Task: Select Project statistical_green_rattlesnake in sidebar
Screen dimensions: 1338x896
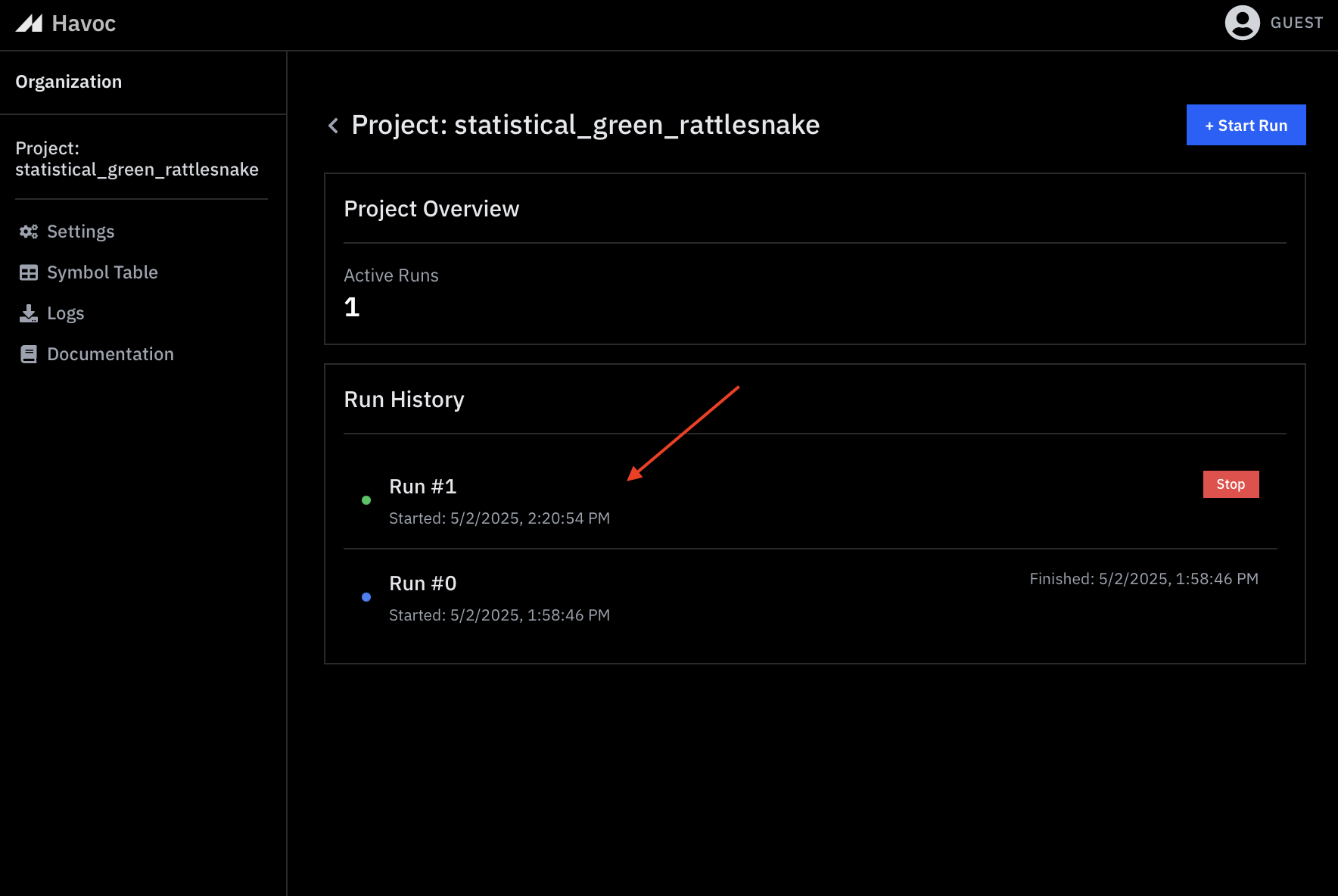Action: (137, 159)
